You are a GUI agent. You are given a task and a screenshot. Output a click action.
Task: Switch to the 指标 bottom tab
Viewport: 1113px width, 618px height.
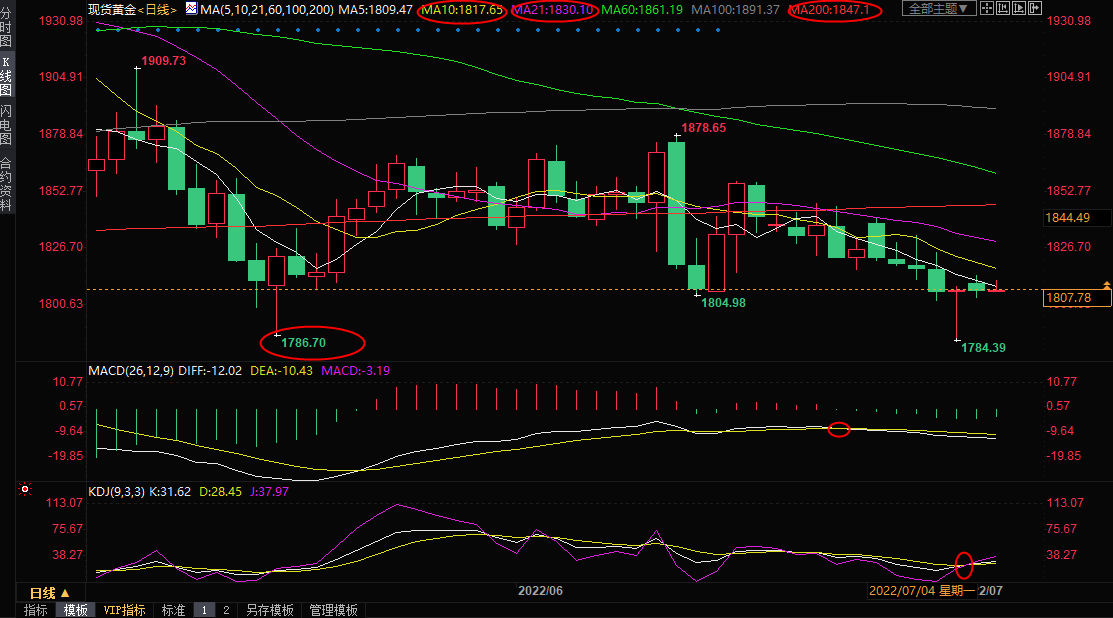pos(35,610)
